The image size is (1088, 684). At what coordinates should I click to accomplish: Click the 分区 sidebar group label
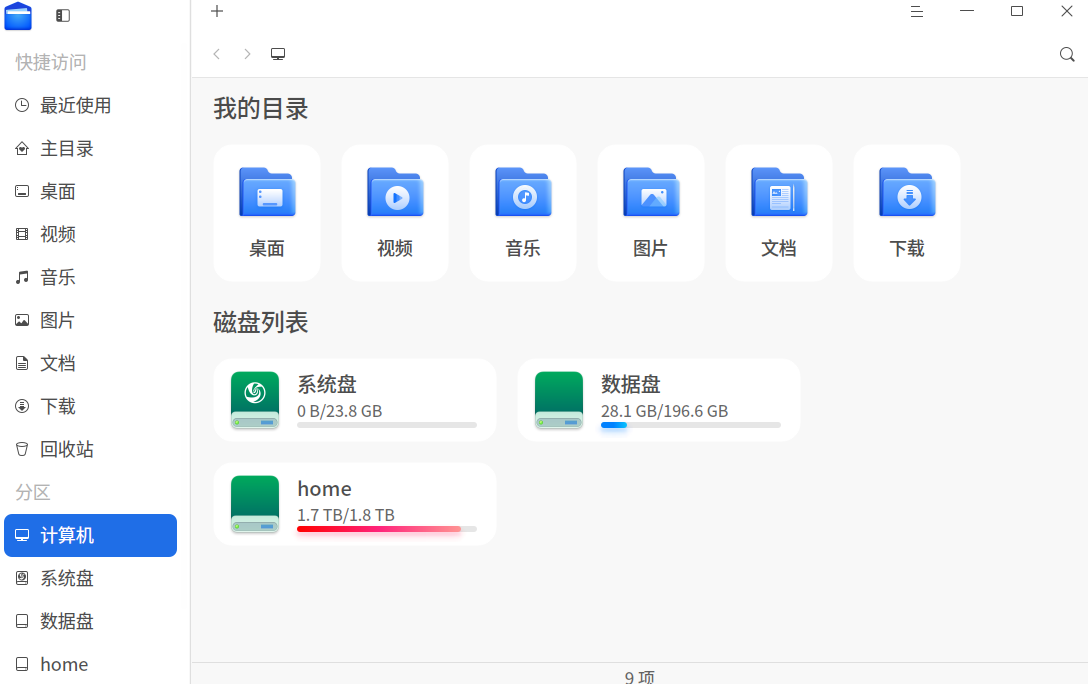pos(33,493)
